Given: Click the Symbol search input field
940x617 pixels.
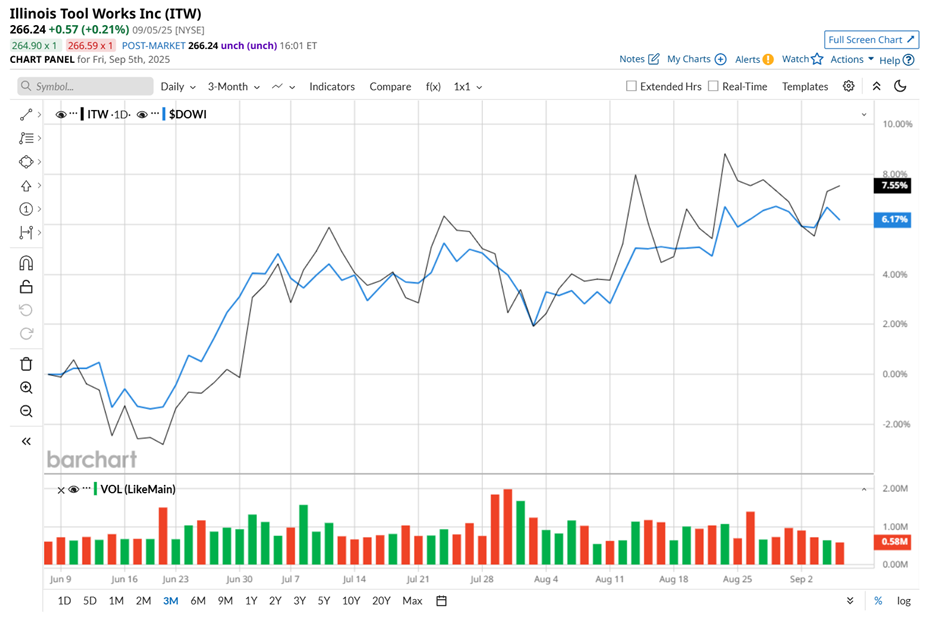Looking at the screenshot, I should pyautogui.click(x=85, y=86).
